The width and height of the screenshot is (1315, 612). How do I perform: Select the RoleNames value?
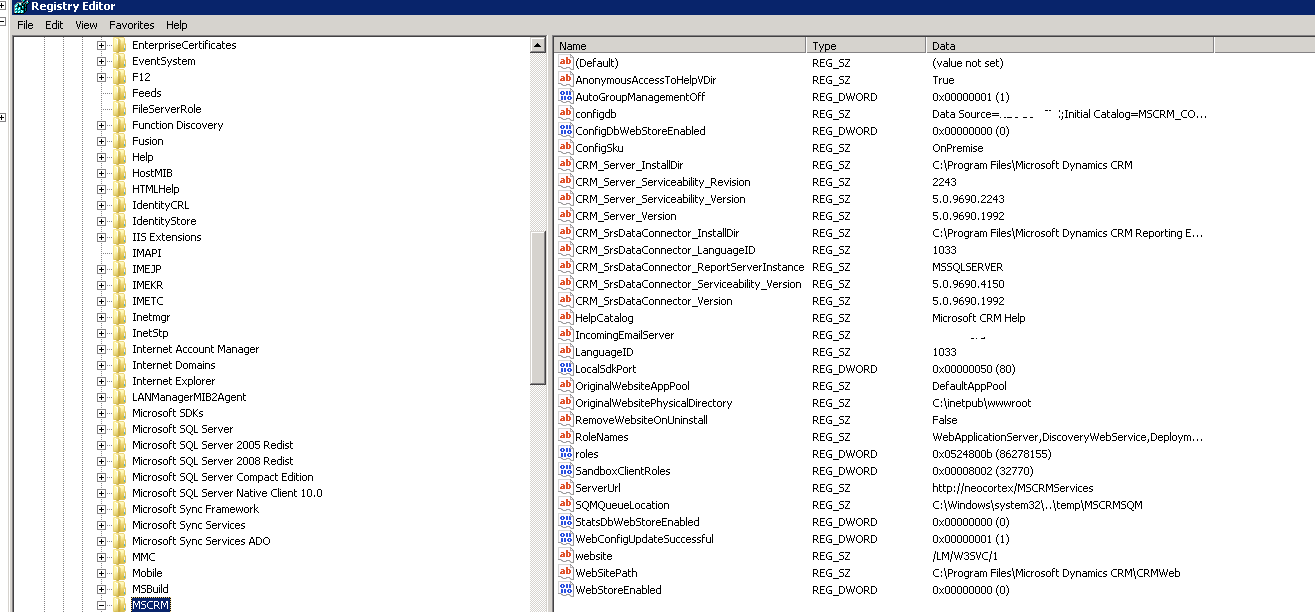(602, 437)
